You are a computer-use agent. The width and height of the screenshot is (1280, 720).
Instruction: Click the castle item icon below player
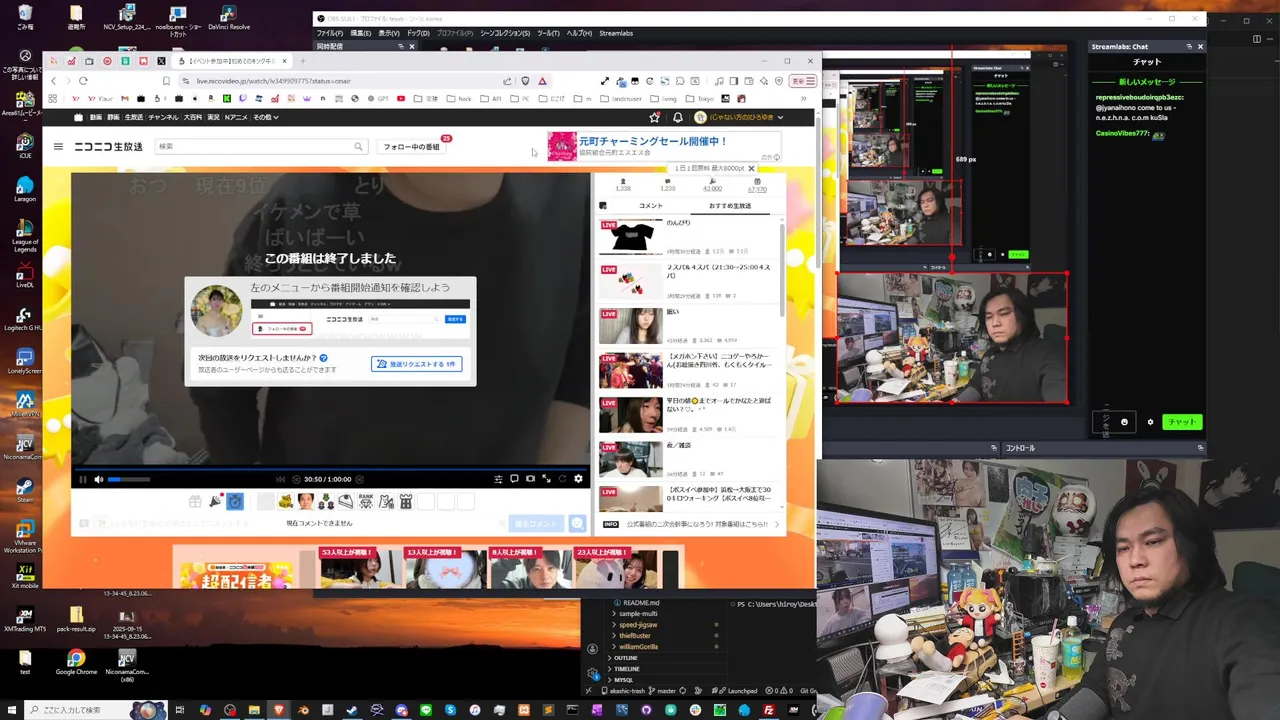pos(406,501)
